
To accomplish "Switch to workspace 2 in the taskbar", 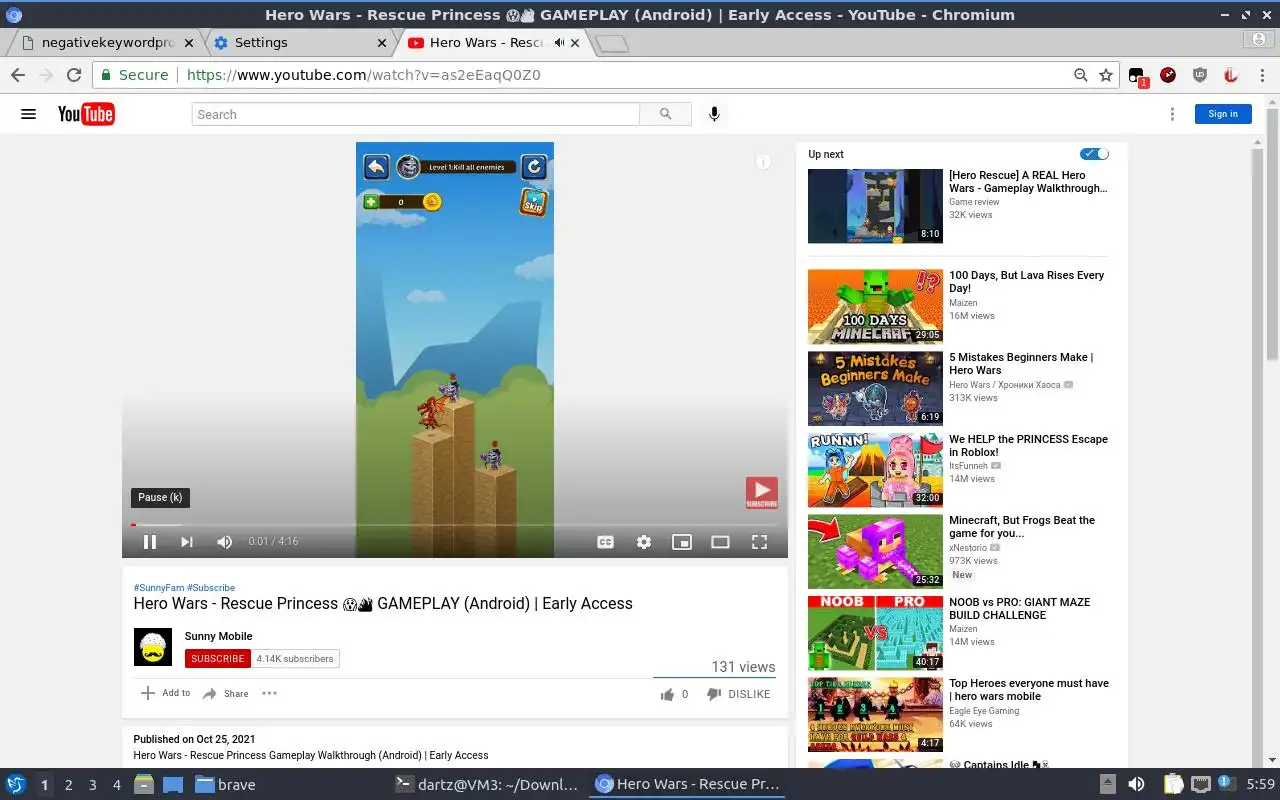I will 69,785.
